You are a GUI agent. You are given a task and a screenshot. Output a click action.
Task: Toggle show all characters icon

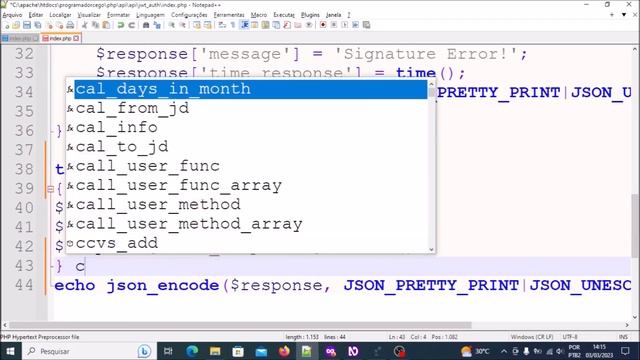pos(233,25)
